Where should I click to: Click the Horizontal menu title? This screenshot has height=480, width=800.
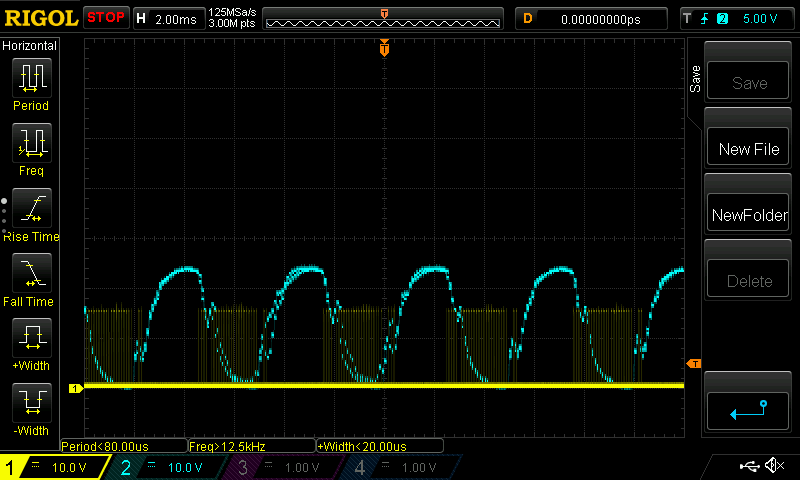pos(30,45)
